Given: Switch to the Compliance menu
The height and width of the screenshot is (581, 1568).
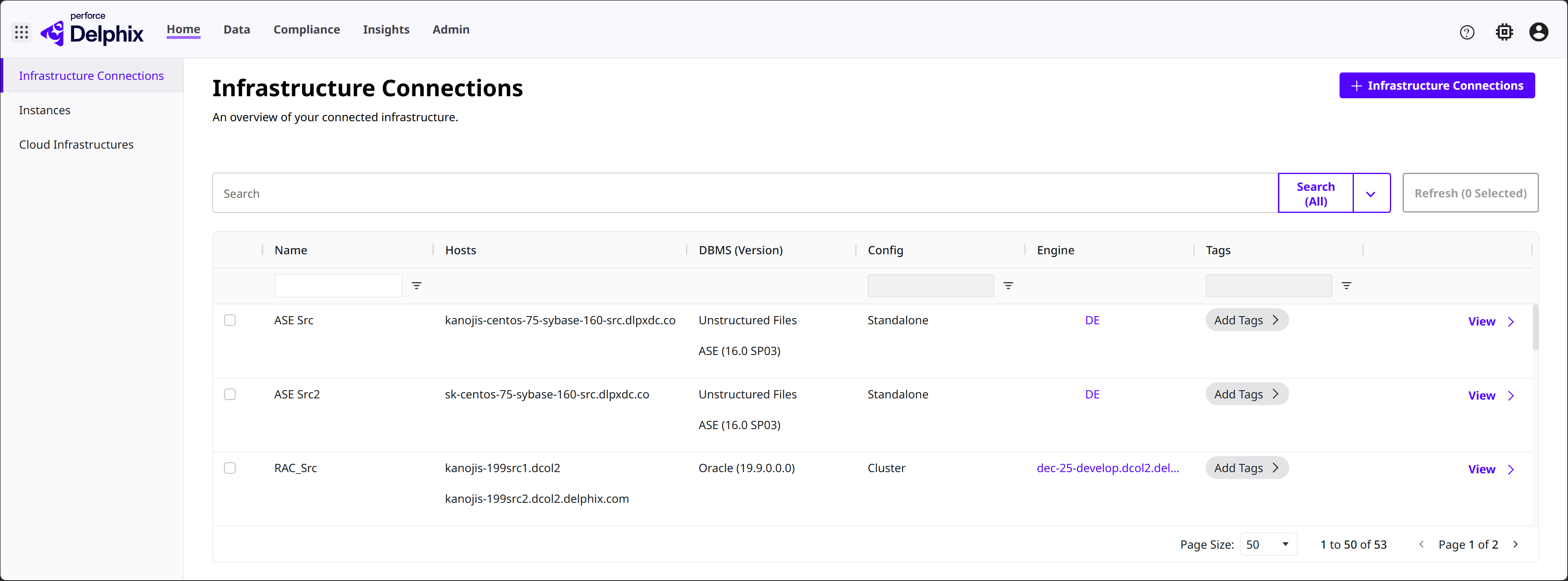Looking at the screenshot, I should [306, 30].
